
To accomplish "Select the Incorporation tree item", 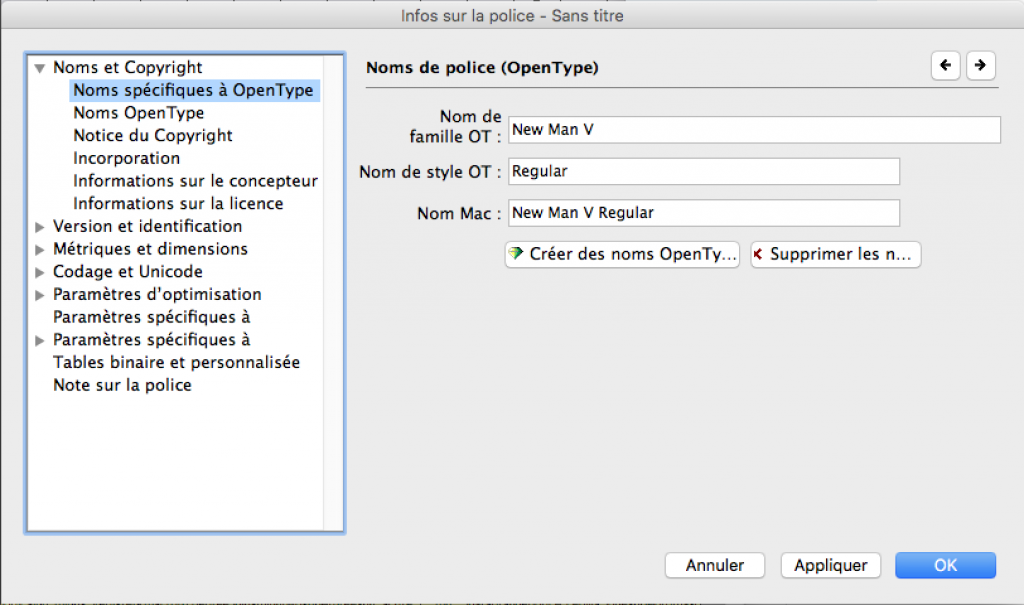I will (x=126, y=158).
